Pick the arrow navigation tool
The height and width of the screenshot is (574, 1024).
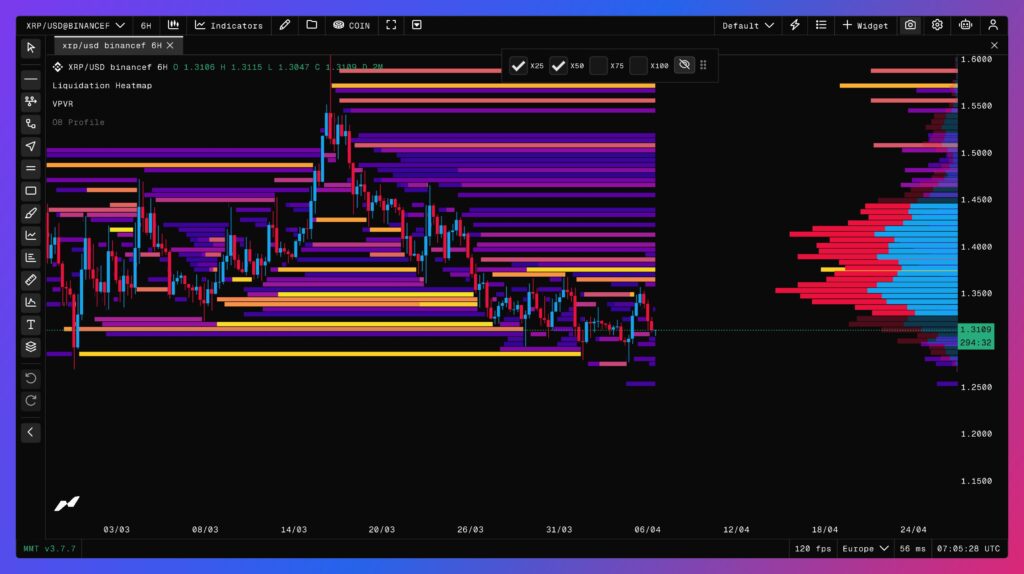pyautogui.click(x=31, y=146)
